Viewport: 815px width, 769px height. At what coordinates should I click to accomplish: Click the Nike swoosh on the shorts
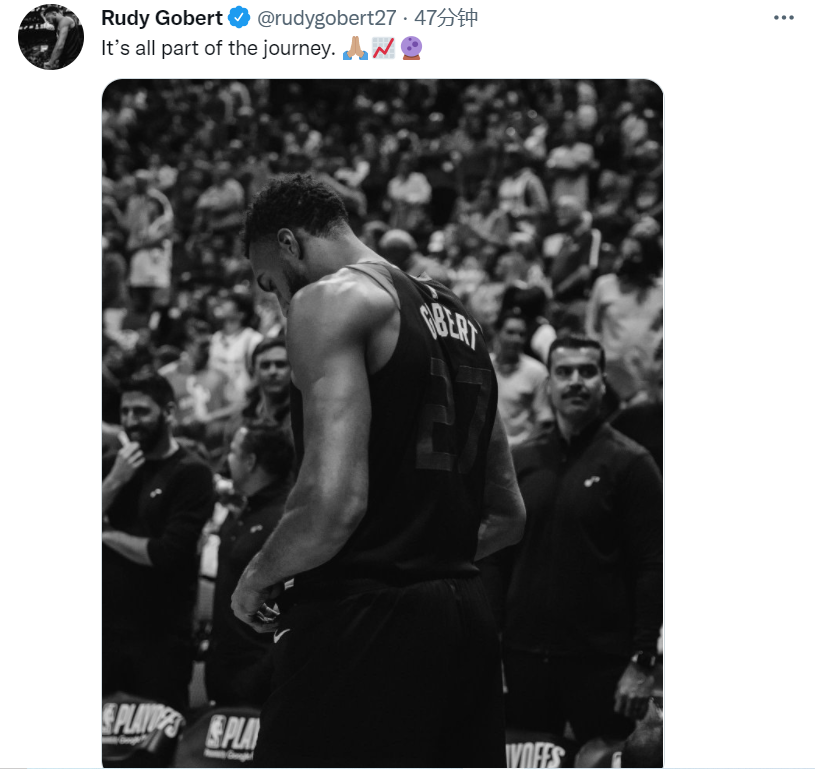pos(281,635)
